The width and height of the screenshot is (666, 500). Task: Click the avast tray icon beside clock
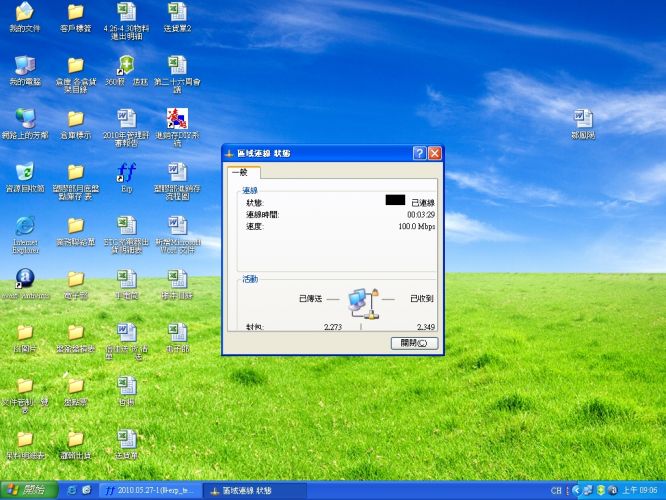[612, 491]
